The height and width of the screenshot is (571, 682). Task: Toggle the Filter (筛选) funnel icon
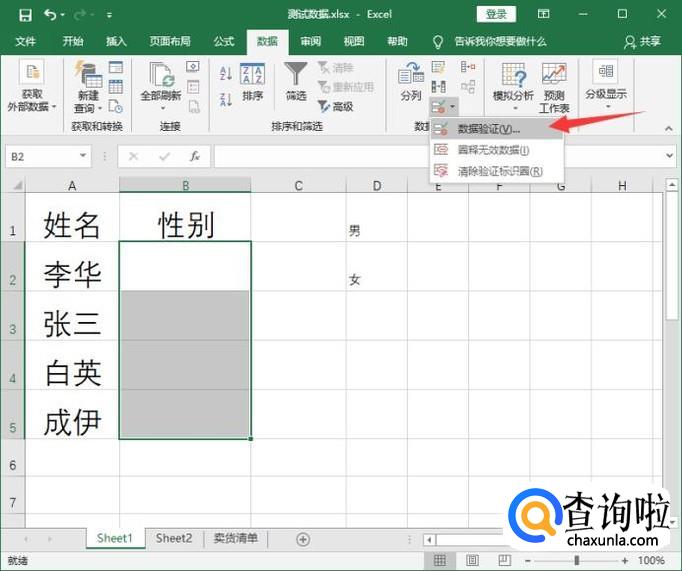tap(296, 80)
